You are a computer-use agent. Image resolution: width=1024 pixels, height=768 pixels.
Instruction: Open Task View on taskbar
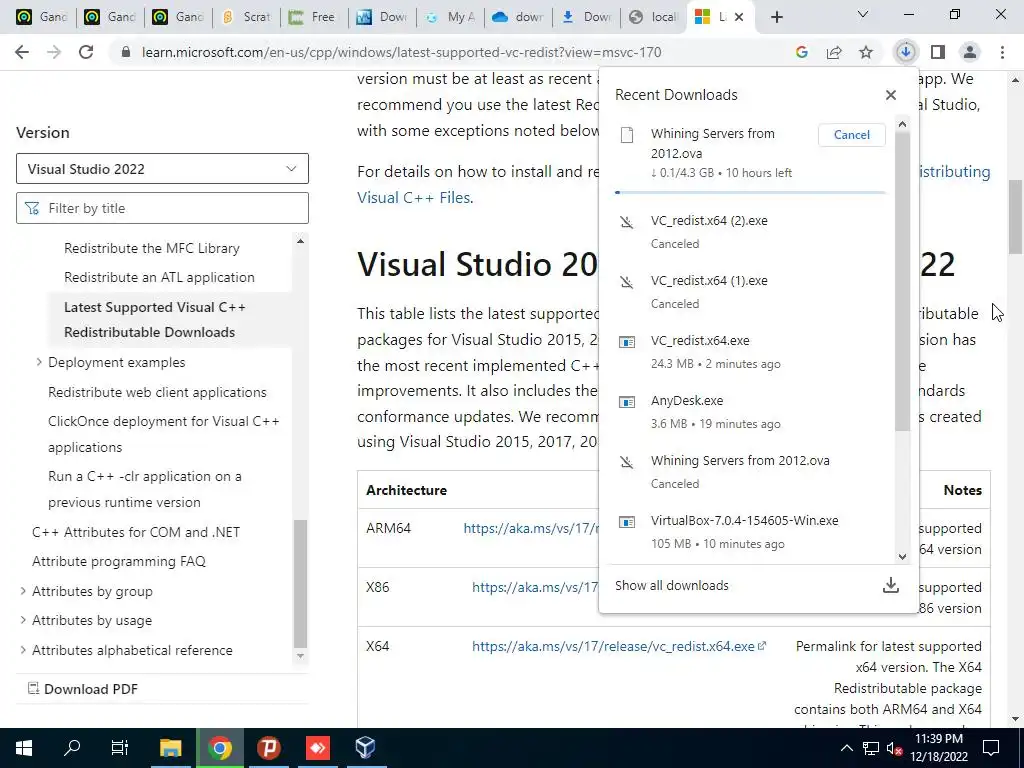[x=120, y=748]
